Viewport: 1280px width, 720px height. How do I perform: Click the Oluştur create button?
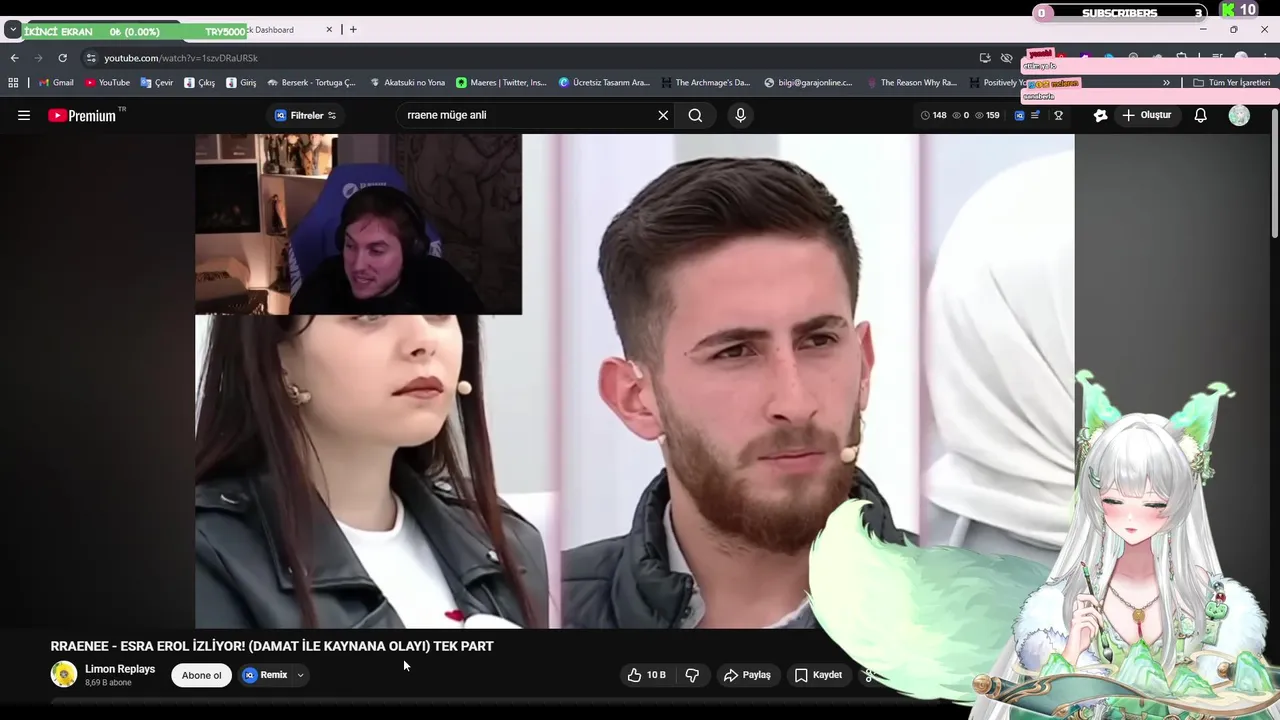coord(1146,115)
